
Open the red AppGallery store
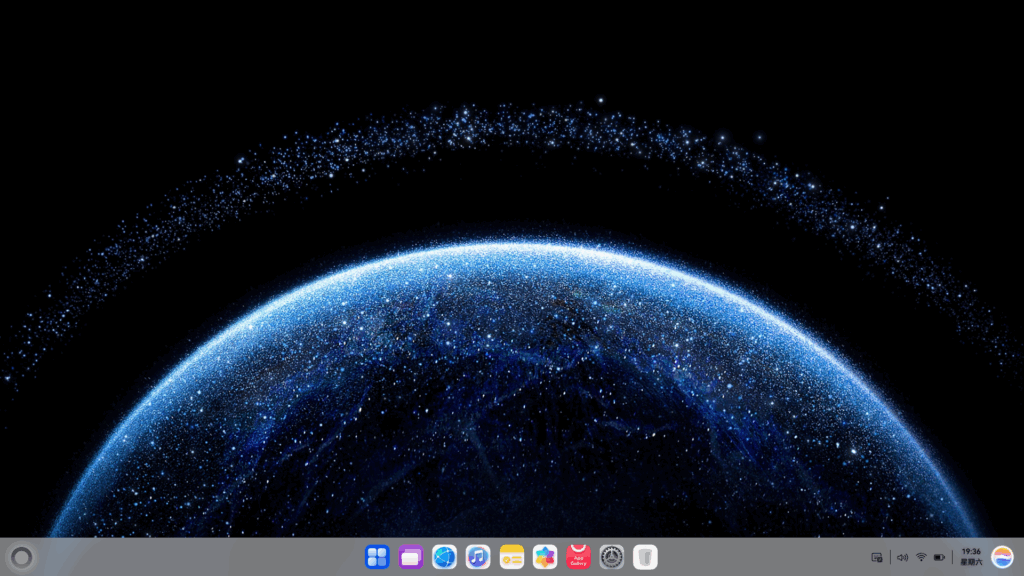[579, 557]
